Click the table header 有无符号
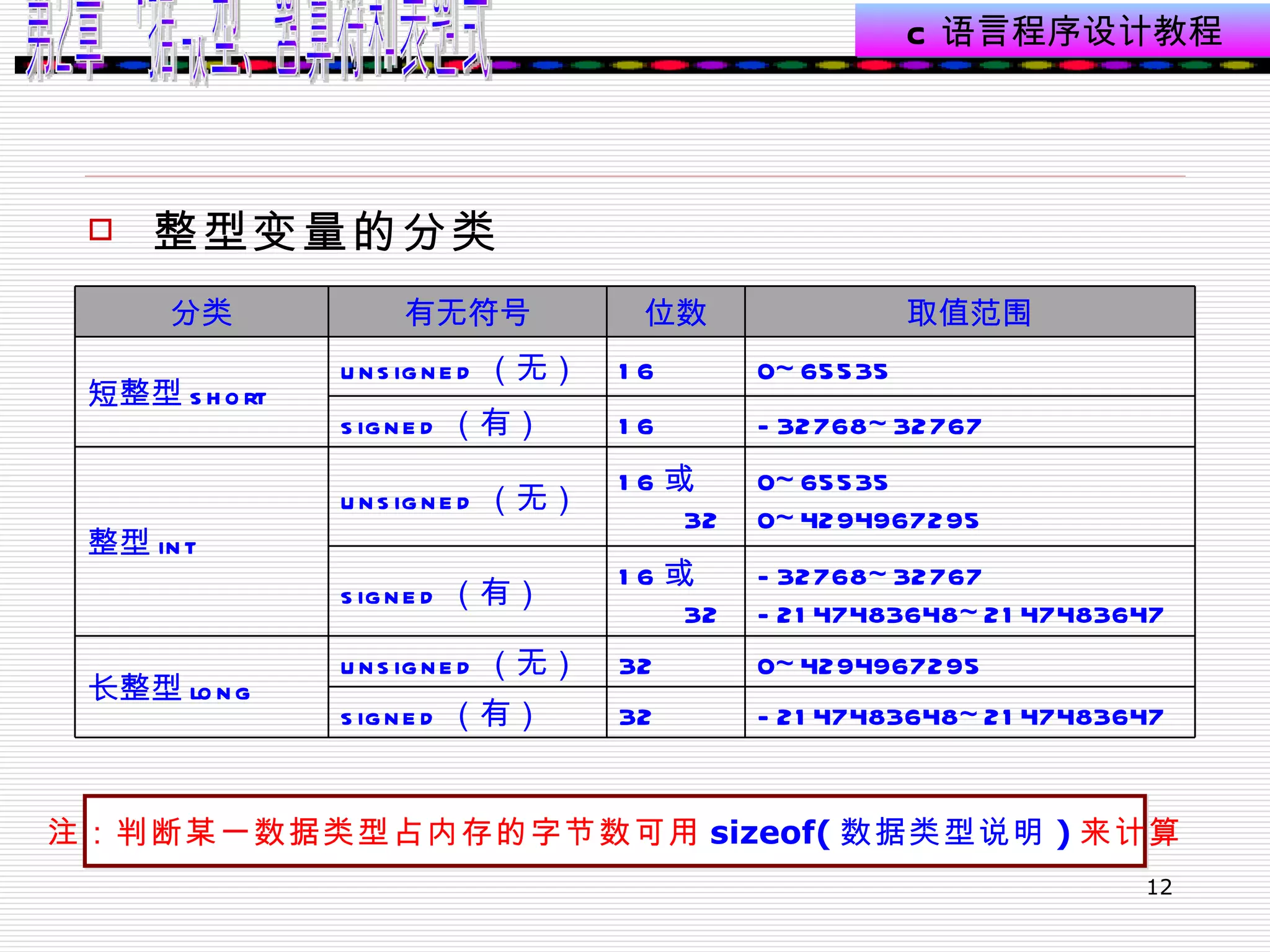 coord(468,312)
